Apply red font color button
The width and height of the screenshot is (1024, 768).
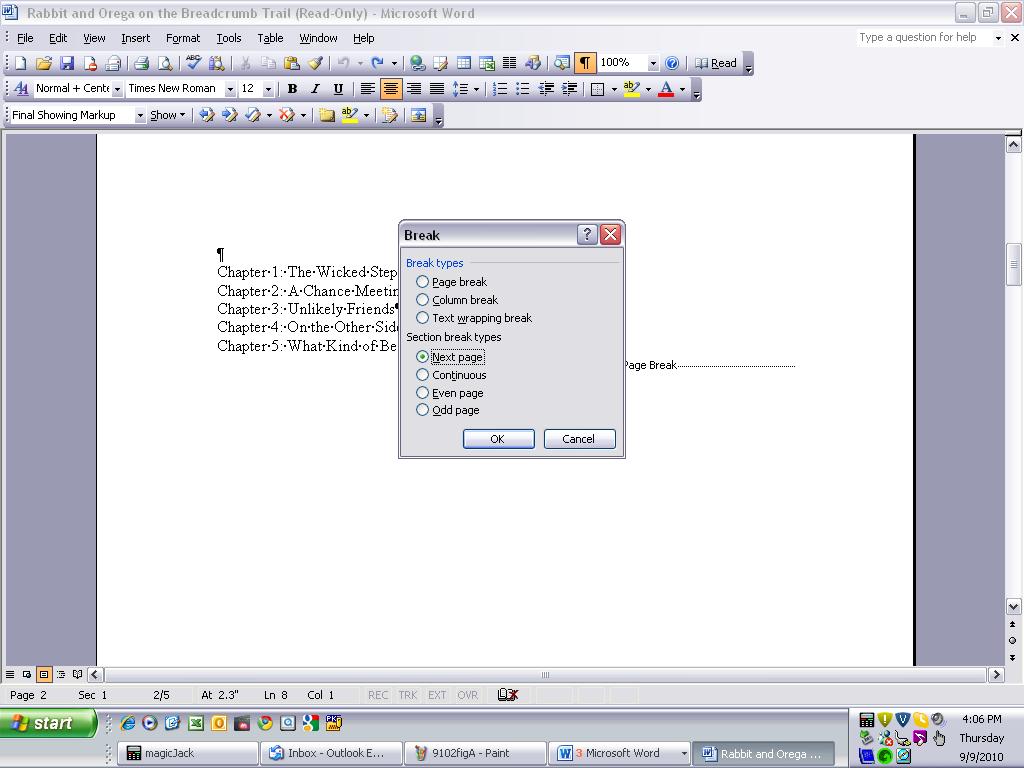[x=665, y=89]
